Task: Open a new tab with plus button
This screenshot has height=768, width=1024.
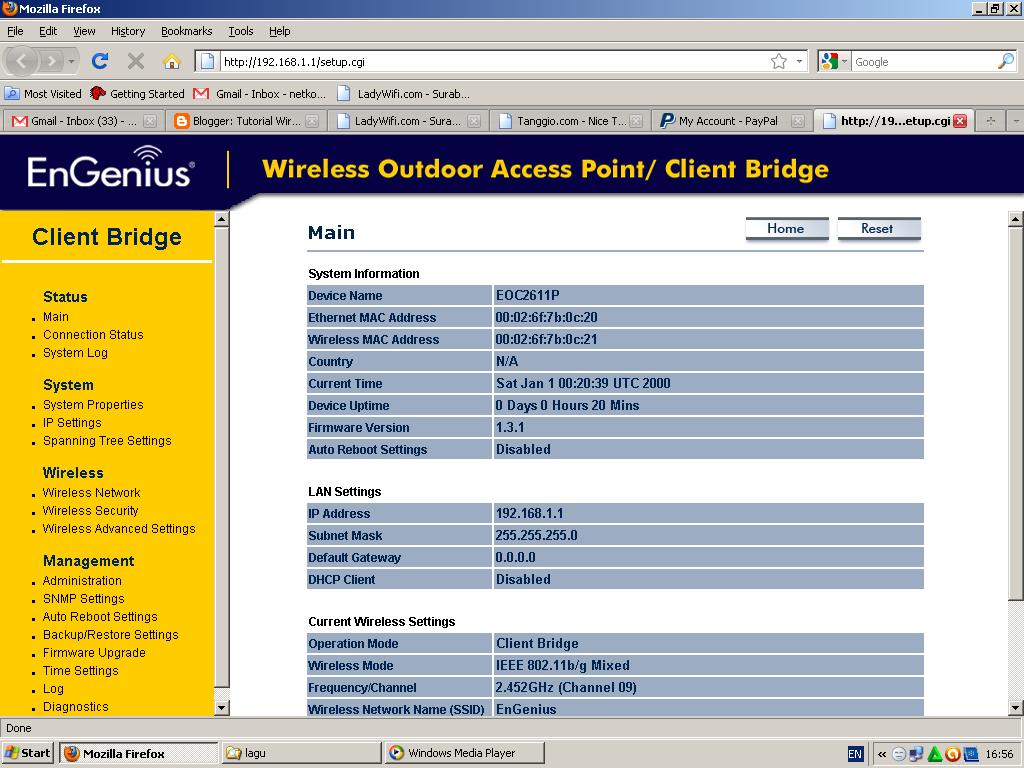Action: pyautogui.click(x=991, y=121)
